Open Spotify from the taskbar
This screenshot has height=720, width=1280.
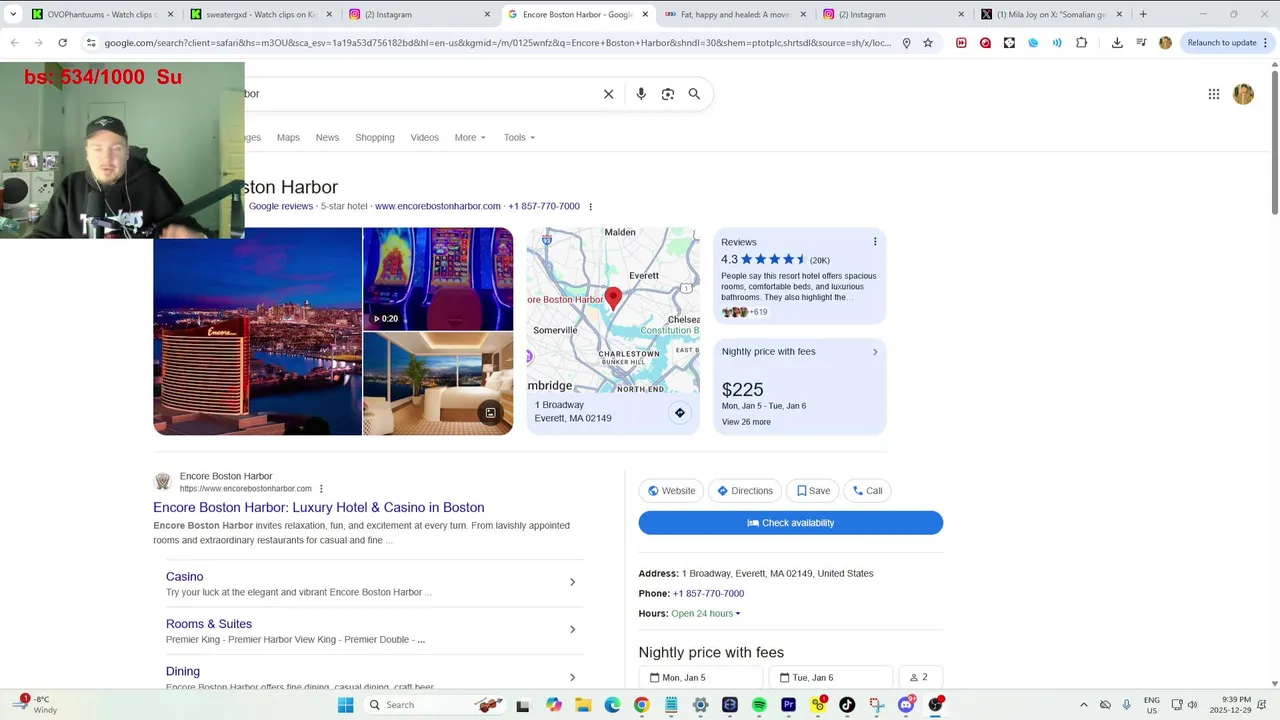pyautogui.click(x=759, y=705)
